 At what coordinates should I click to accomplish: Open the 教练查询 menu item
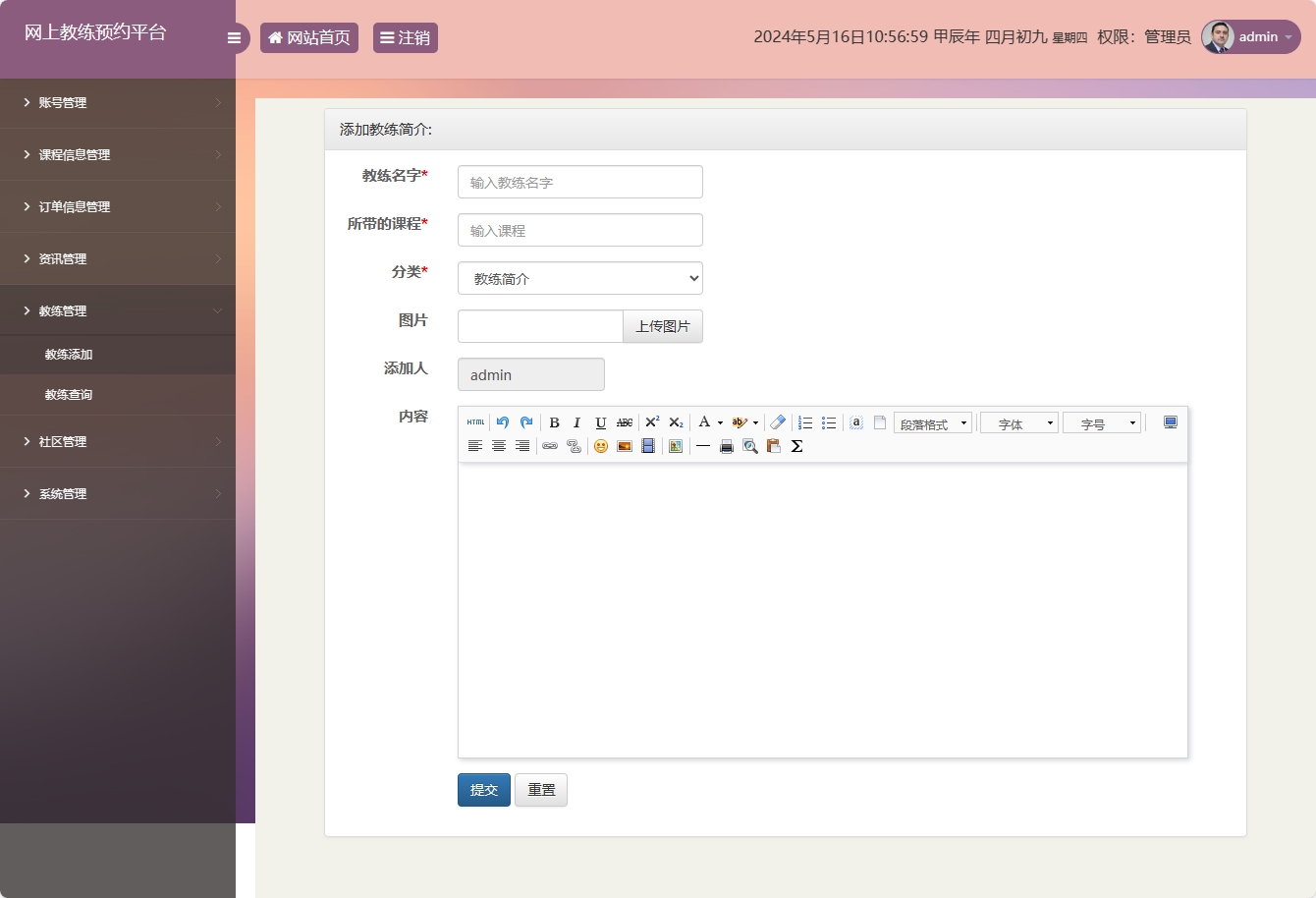click(x=68, y=394)
